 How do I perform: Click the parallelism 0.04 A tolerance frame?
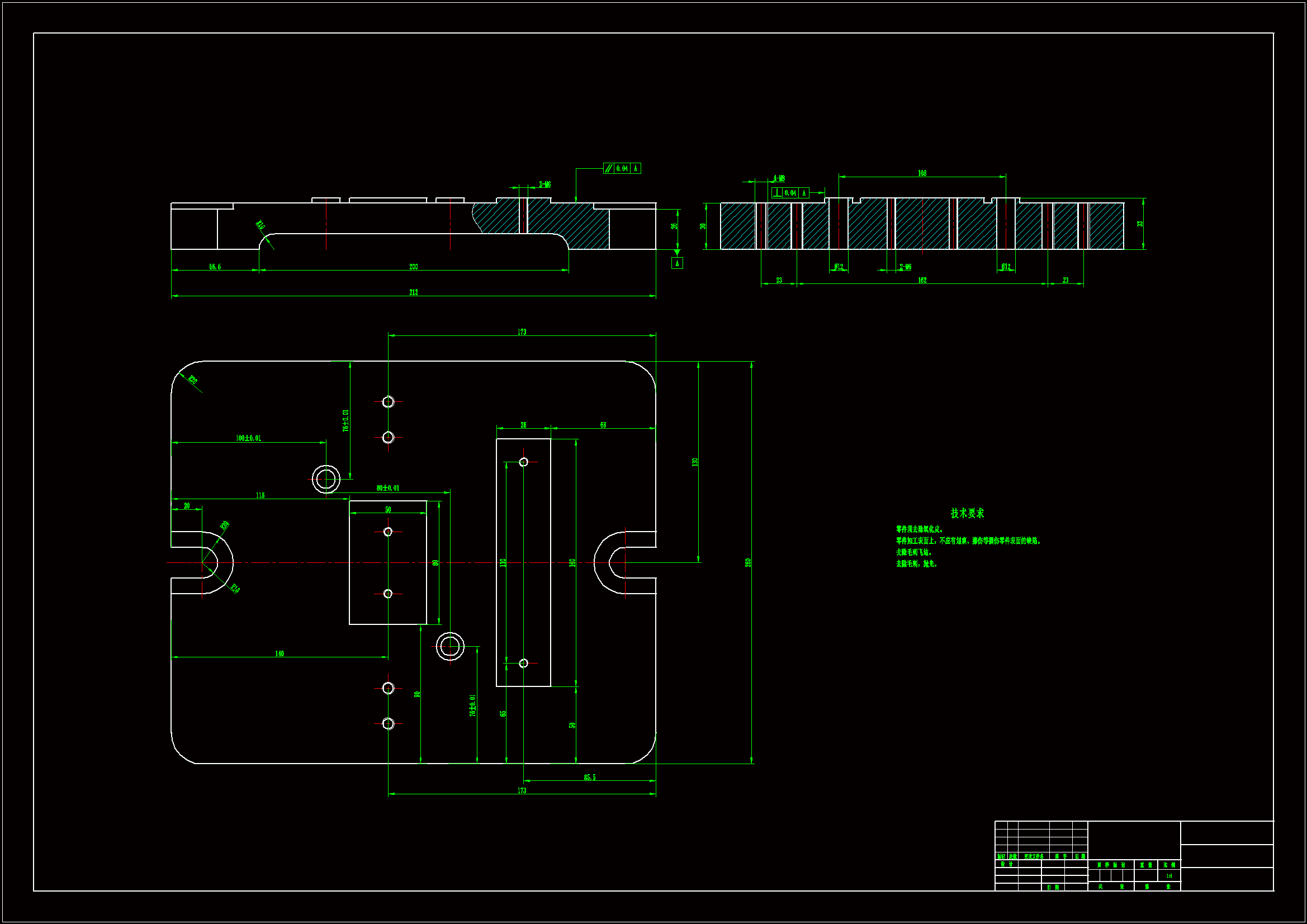click(x=622, y=168)
